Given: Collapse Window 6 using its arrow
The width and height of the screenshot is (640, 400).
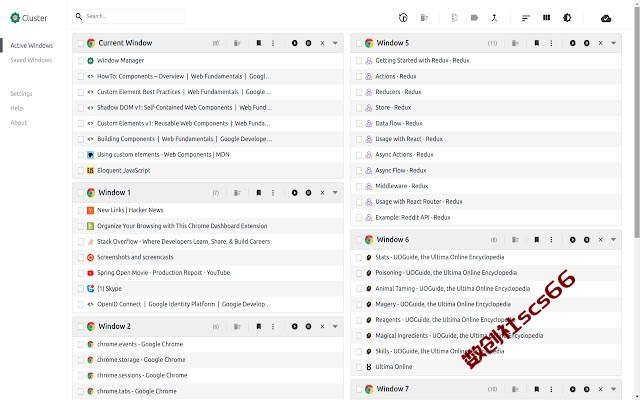Looking at the screenshot, I should pos(613,240).
